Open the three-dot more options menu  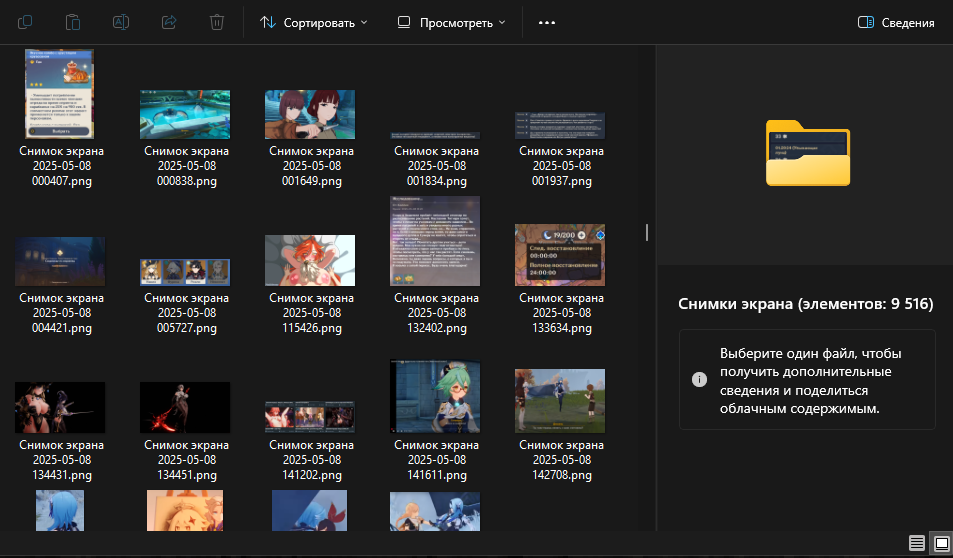pos(547,22)
